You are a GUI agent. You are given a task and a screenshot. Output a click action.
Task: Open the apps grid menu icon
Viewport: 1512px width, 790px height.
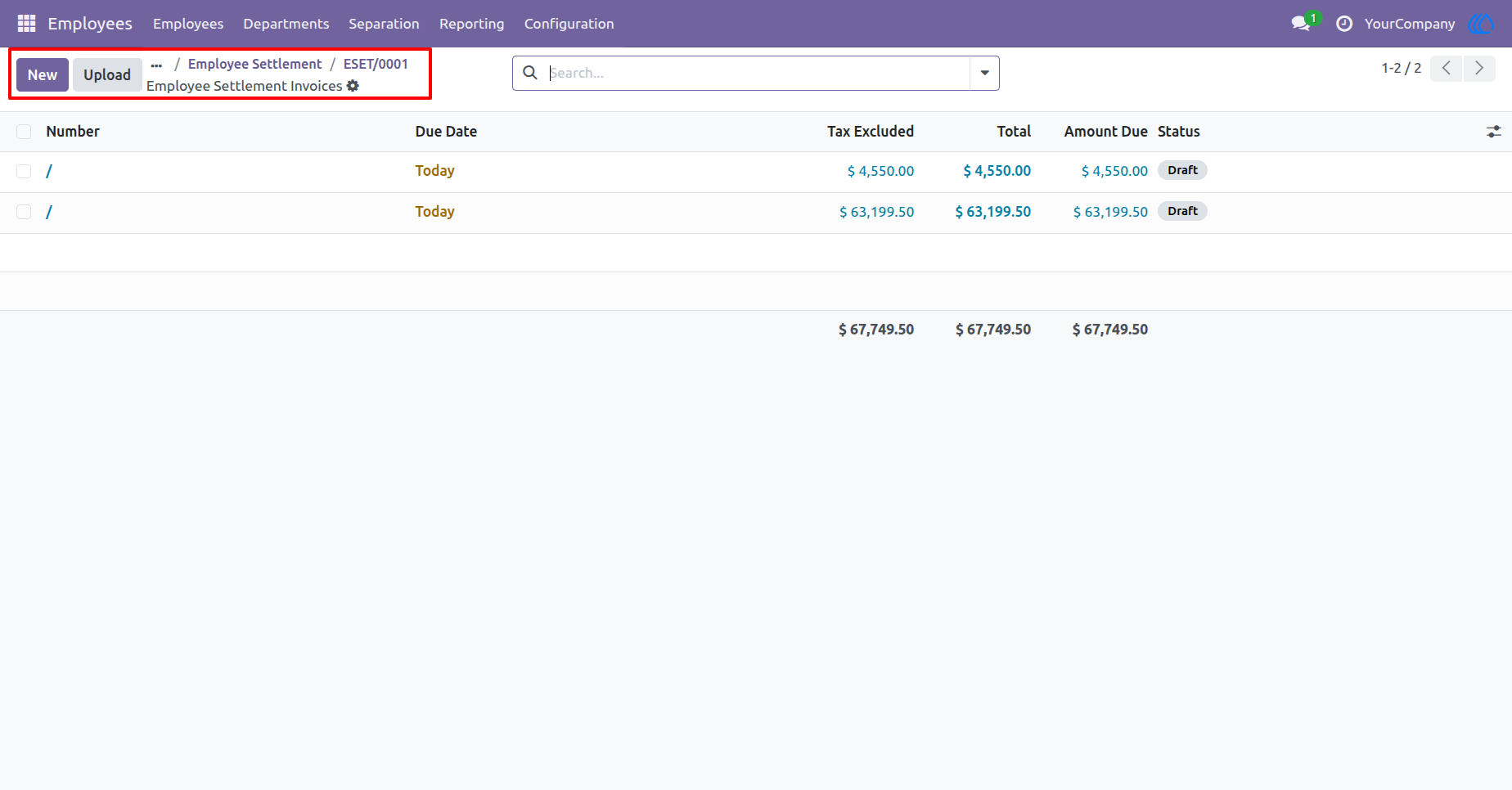click(x=26, y=24)
